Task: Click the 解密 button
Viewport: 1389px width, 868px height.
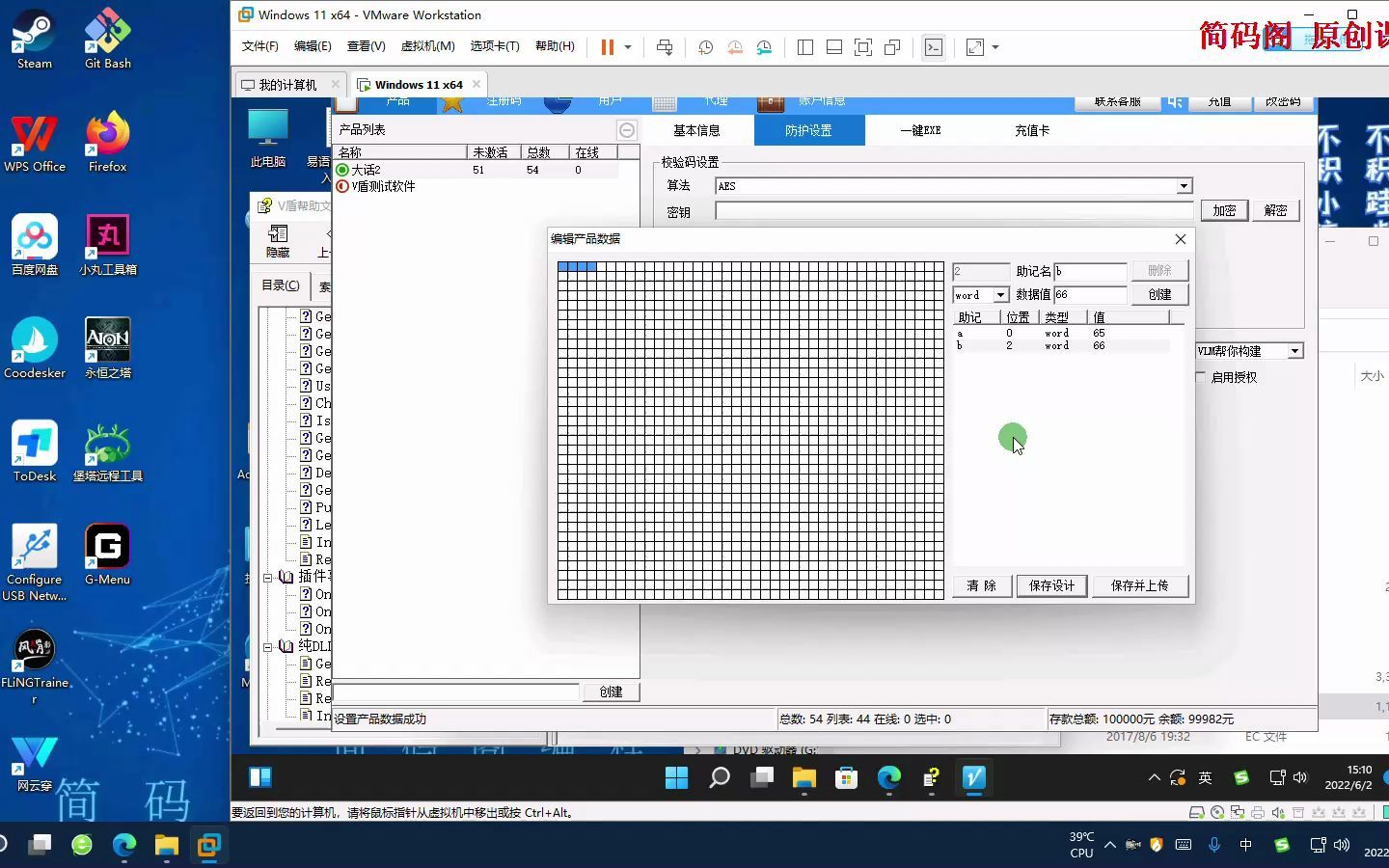Action: [x=1275, y=210]
